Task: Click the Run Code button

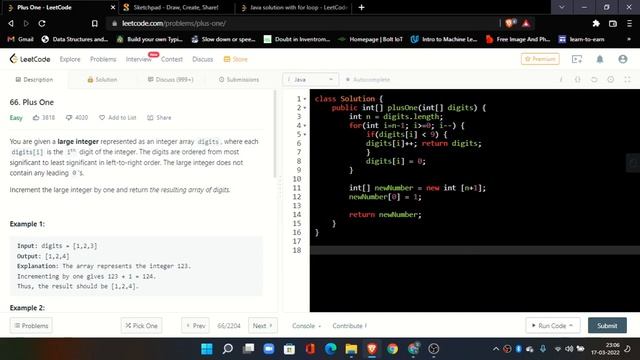Action: tap(553, 326)
